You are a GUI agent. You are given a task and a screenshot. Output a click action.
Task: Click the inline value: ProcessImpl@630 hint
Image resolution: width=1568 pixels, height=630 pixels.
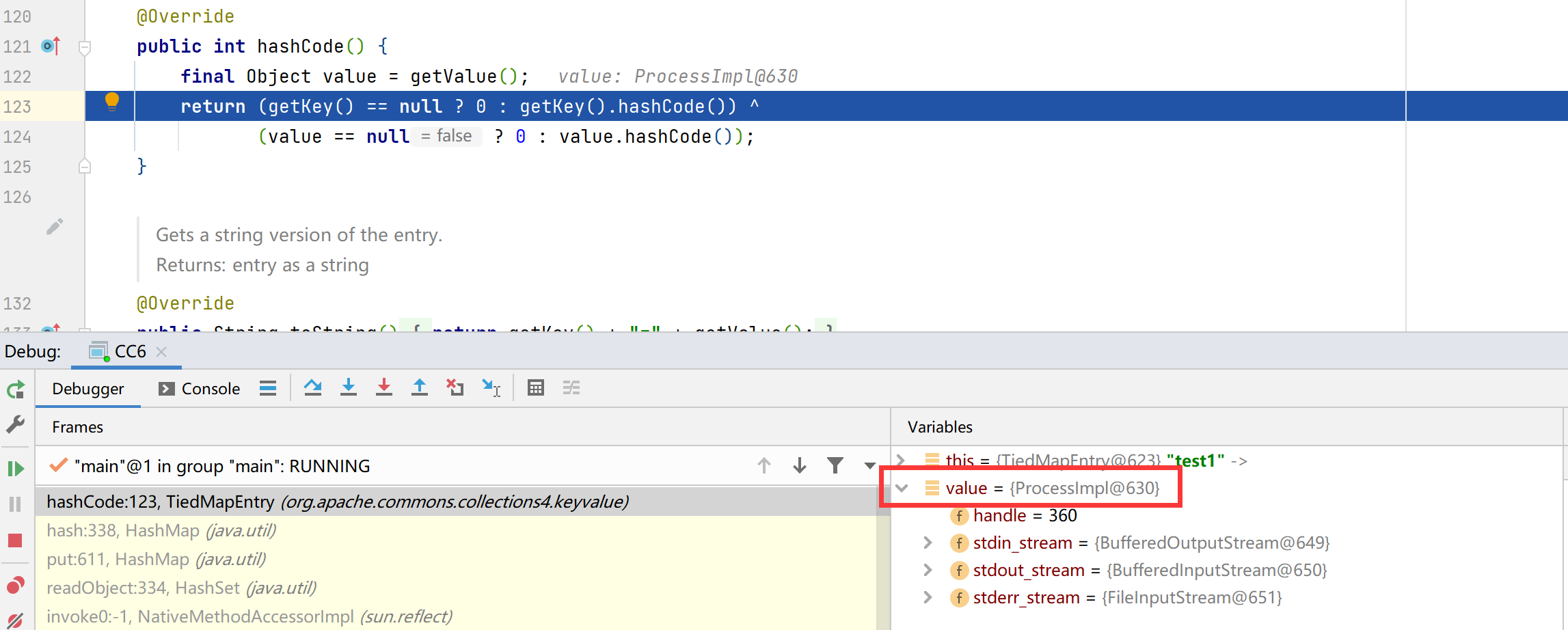coord(678,77)
